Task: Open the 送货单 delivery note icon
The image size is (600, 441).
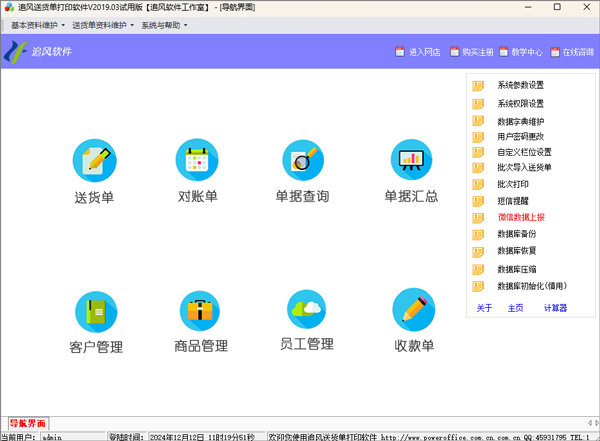Action: [x=95, y=161]
